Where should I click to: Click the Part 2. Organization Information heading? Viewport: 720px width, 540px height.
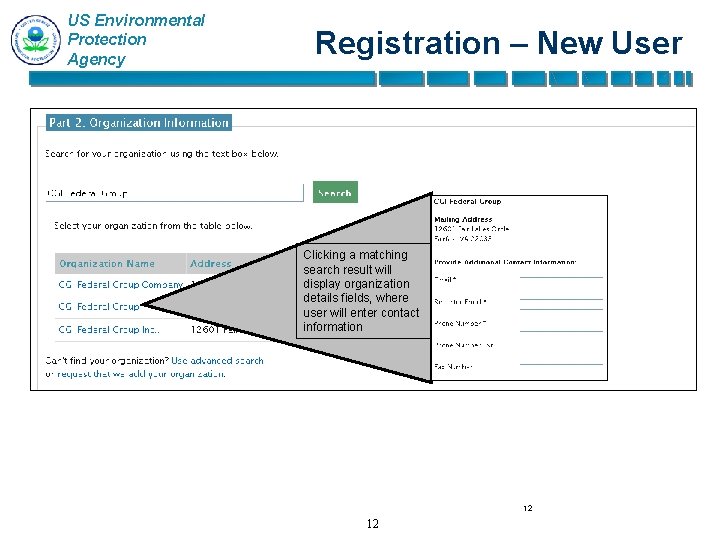pyautogui.click(x=139, y=123)
